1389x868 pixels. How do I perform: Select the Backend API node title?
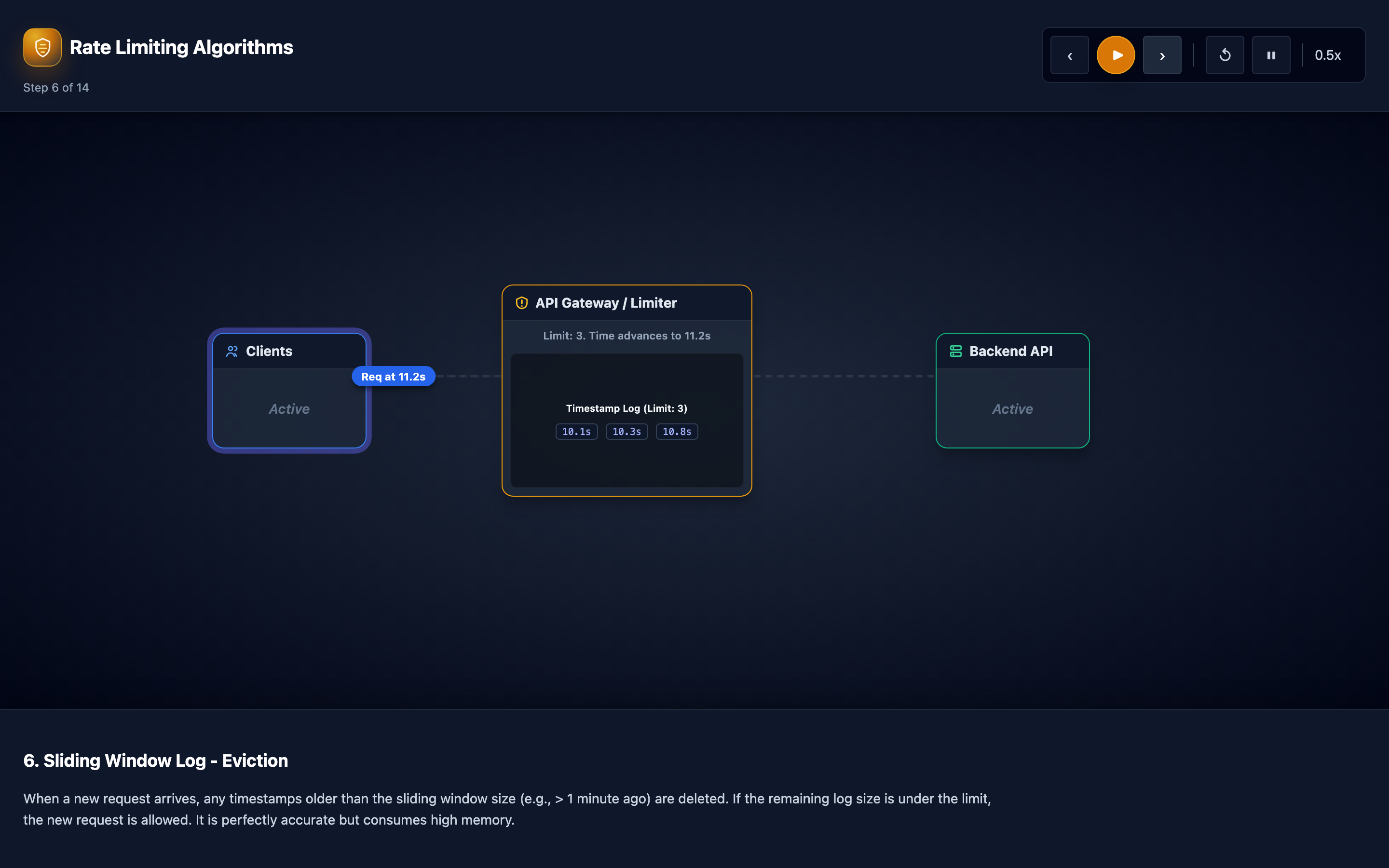(x=1011, y=352)
